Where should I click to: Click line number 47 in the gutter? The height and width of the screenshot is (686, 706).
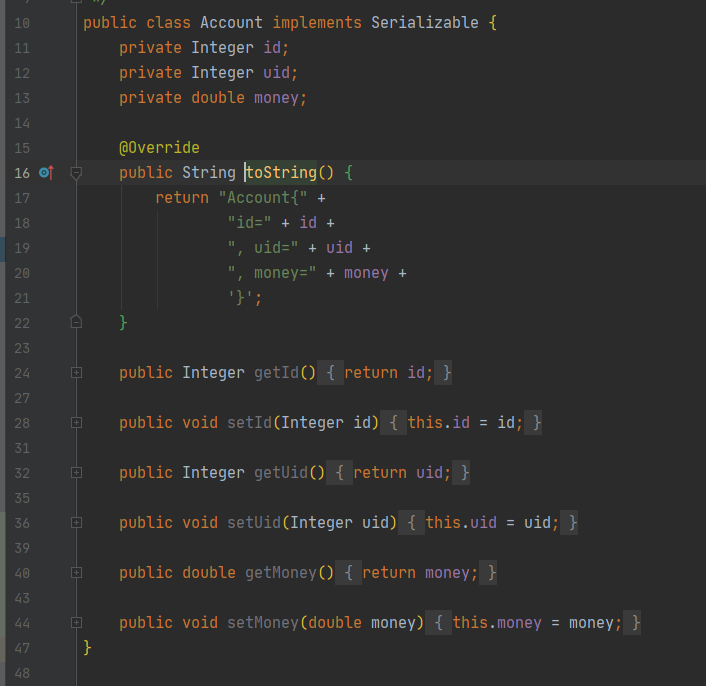(22, 648)
